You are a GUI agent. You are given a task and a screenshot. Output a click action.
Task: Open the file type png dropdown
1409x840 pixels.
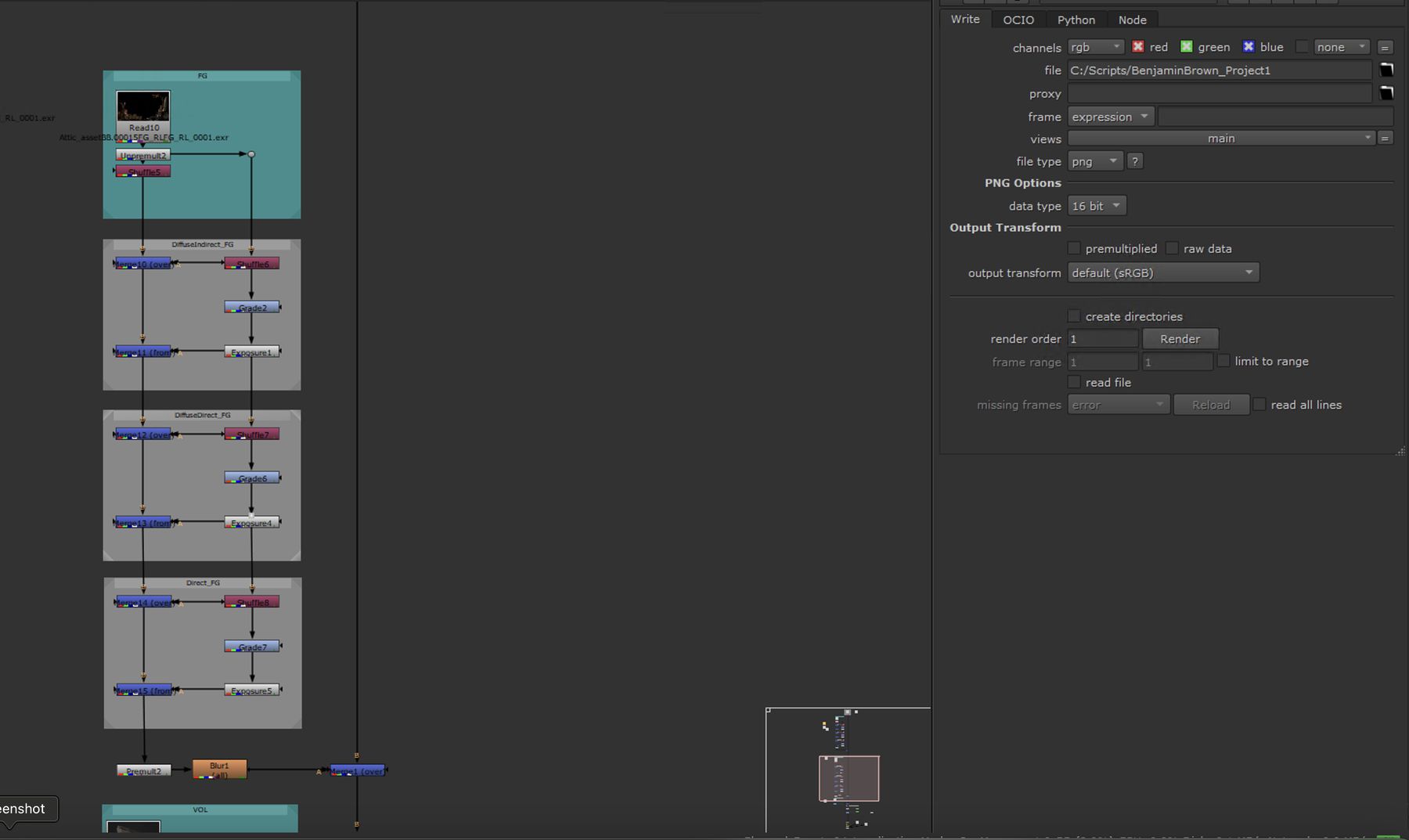1094,161
